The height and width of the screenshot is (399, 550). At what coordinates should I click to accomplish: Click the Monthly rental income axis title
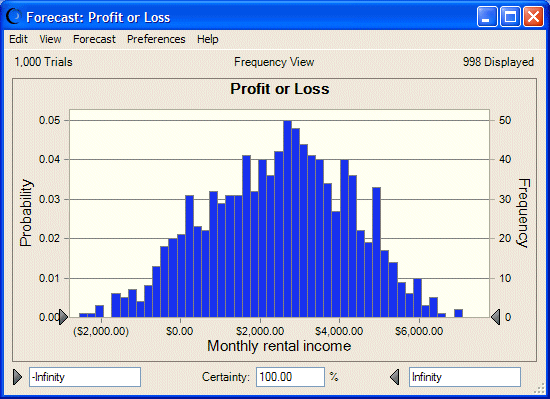279,346
